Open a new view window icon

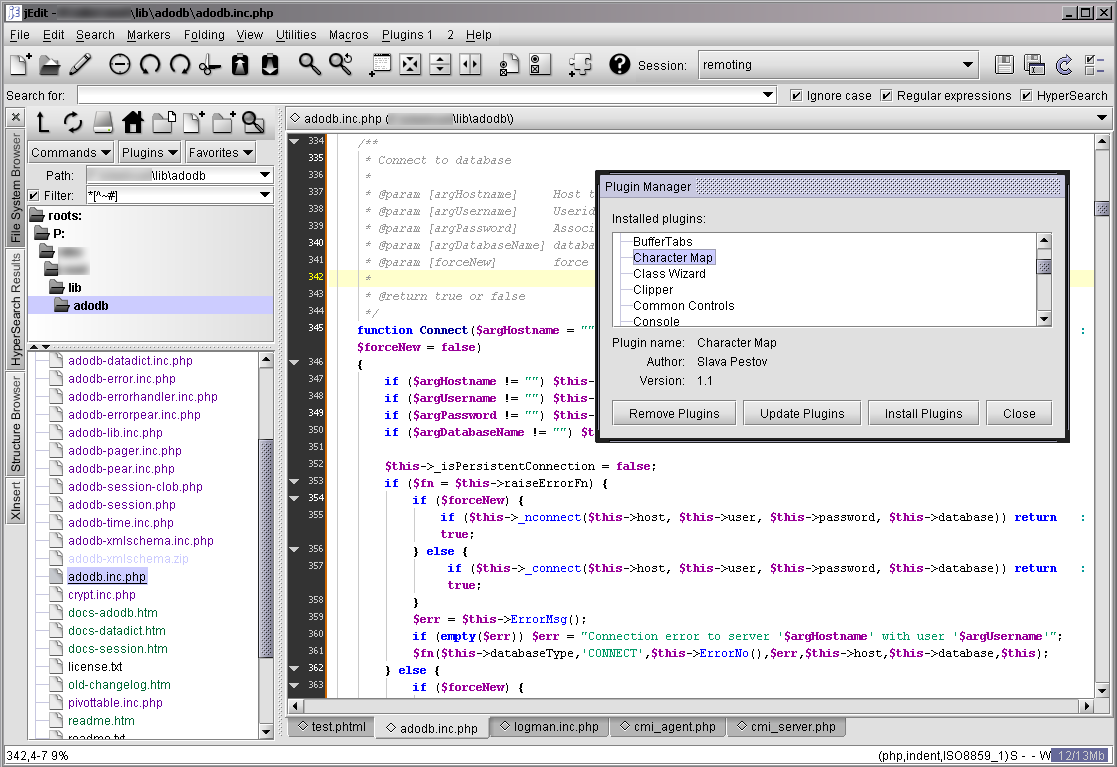click(x=380, y=65)
